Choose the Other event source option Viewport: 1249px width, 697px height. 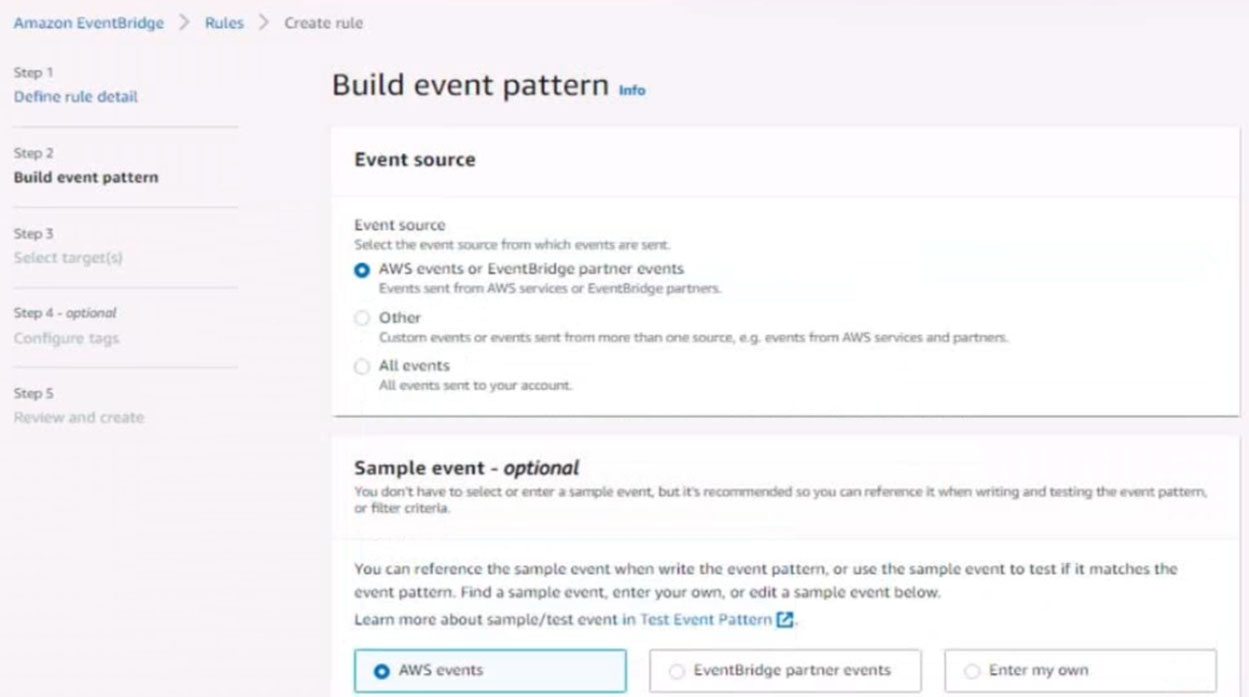pos(362,318)
